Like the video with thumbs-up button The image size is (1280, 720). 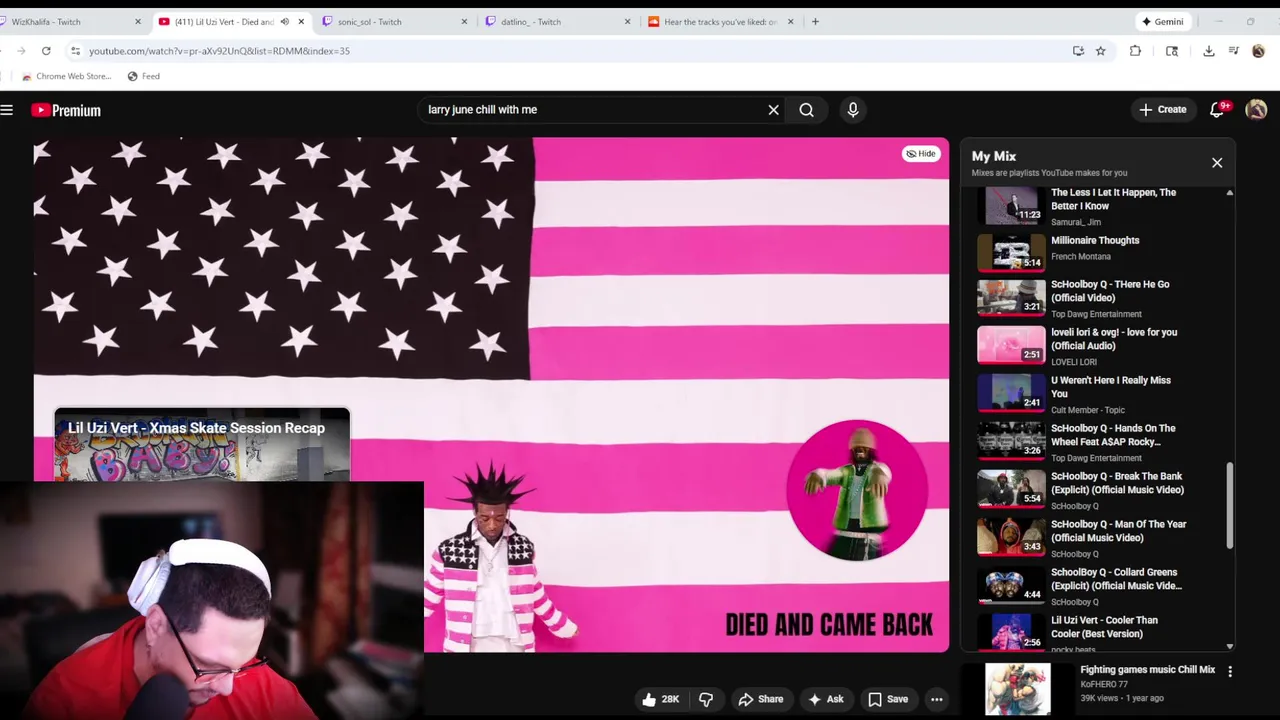[661, 700]
